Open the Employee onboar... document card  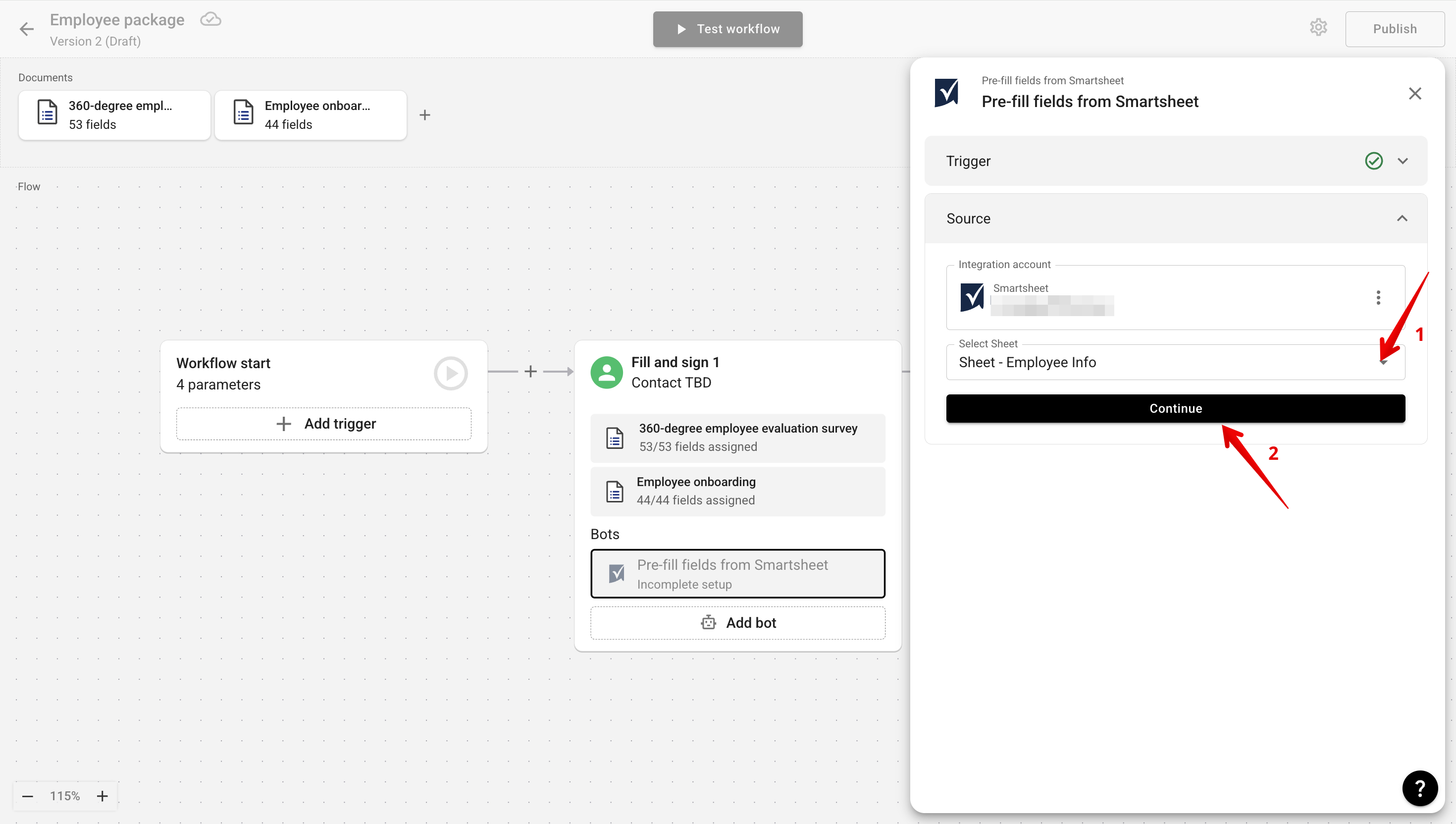(x=311, y=115)
